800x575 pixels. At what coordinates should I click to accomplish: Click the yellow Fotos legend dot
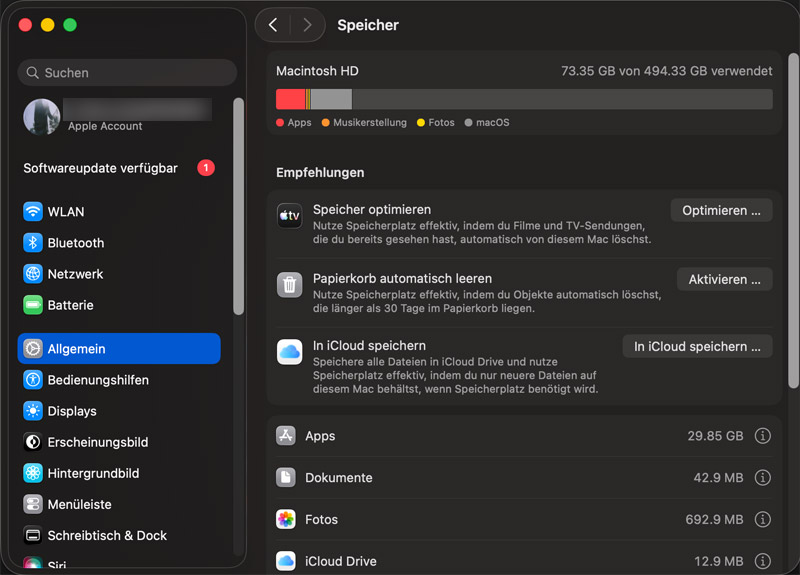pos(420,122)
